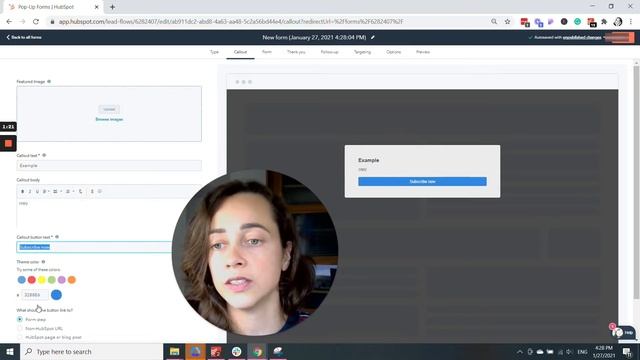Open the HubSpot Help chat widget

pos(624,333)
